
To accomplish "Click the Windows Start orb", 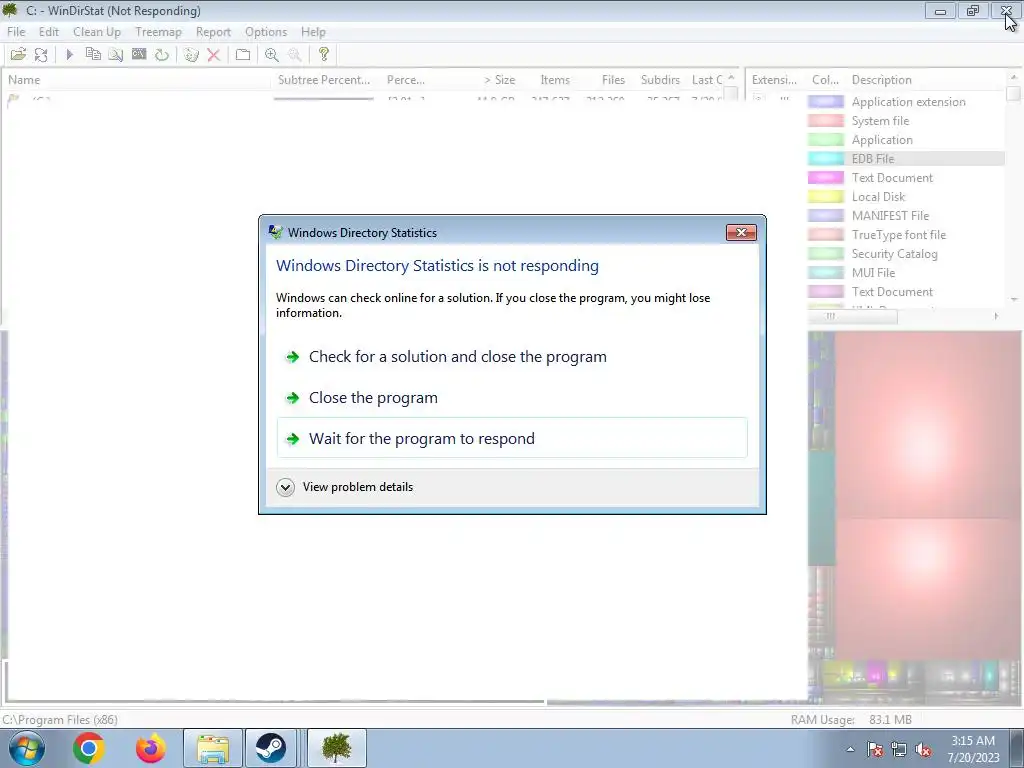I will [27, 748].
